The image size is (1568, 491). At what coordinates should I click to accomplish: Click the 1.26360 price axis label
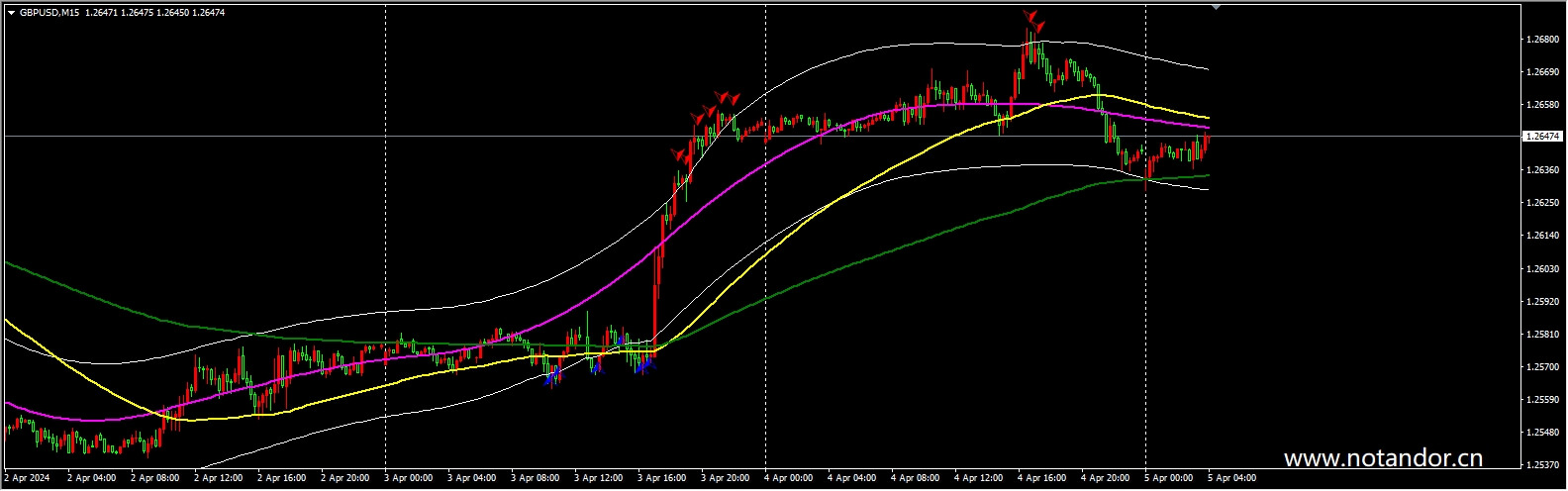click(x=1543, y=170)
